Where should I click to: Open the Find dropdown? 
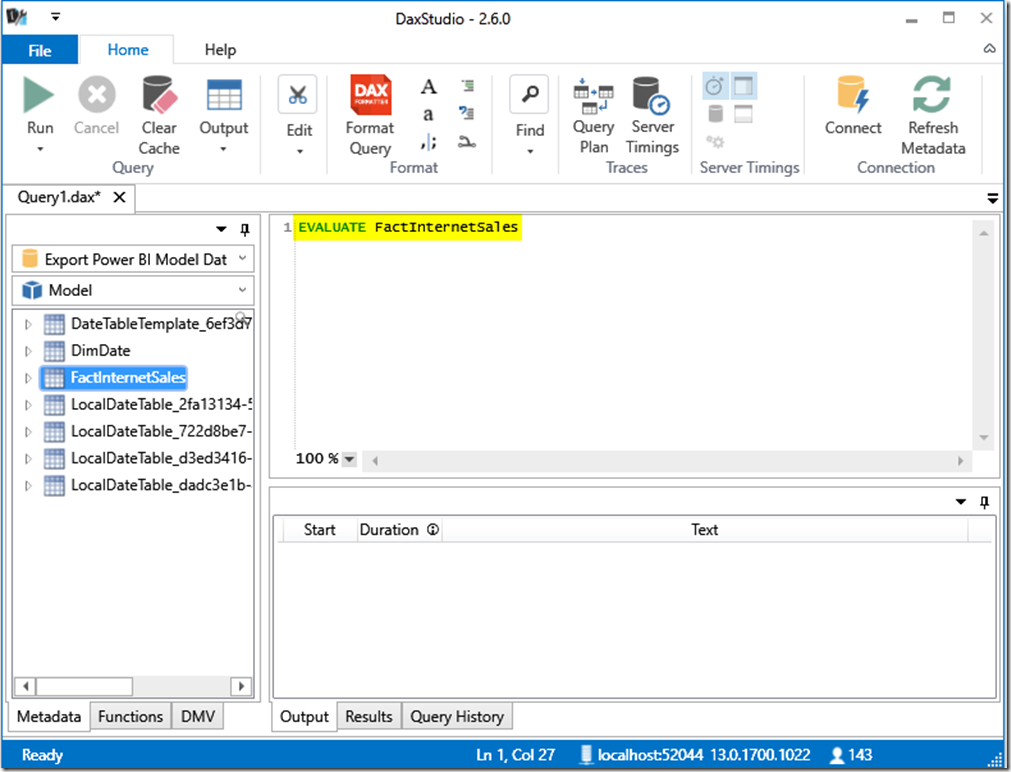pyautogui.click(x=529, y=116)
